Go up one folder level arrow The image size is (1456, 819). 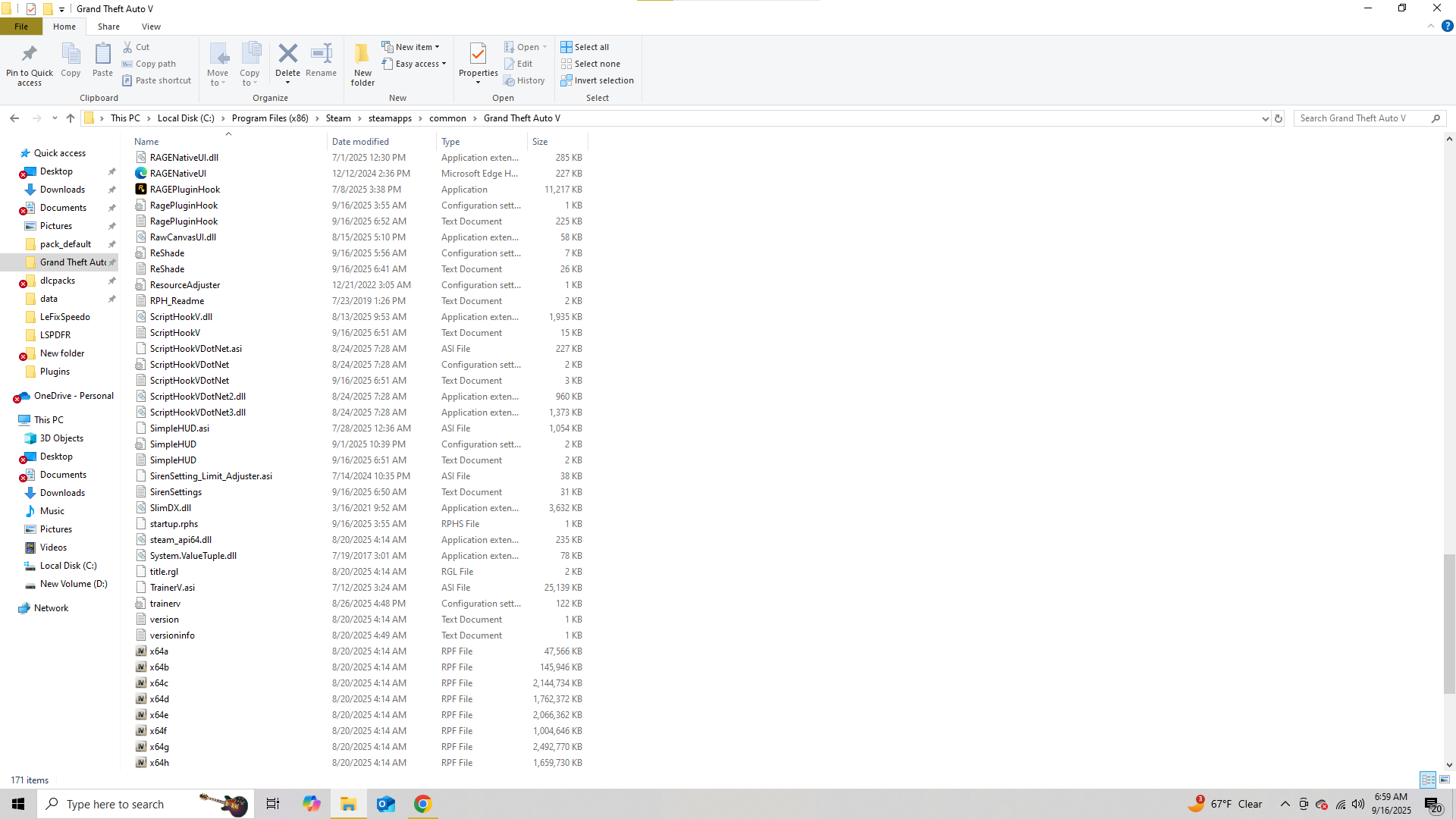click(x=71, y=118)
